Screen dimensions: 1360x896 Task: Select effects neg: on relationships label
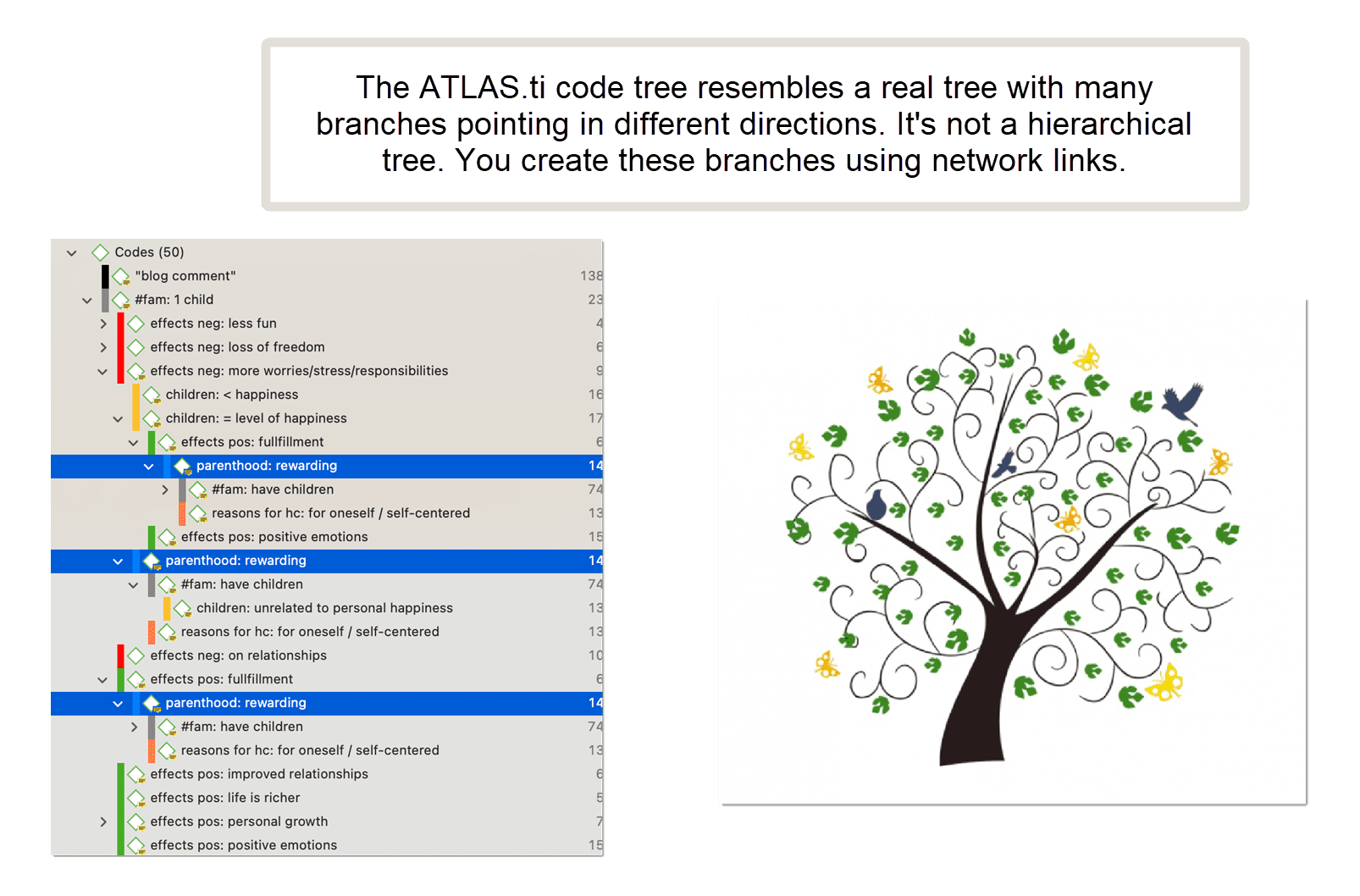[x=238, y=655]
